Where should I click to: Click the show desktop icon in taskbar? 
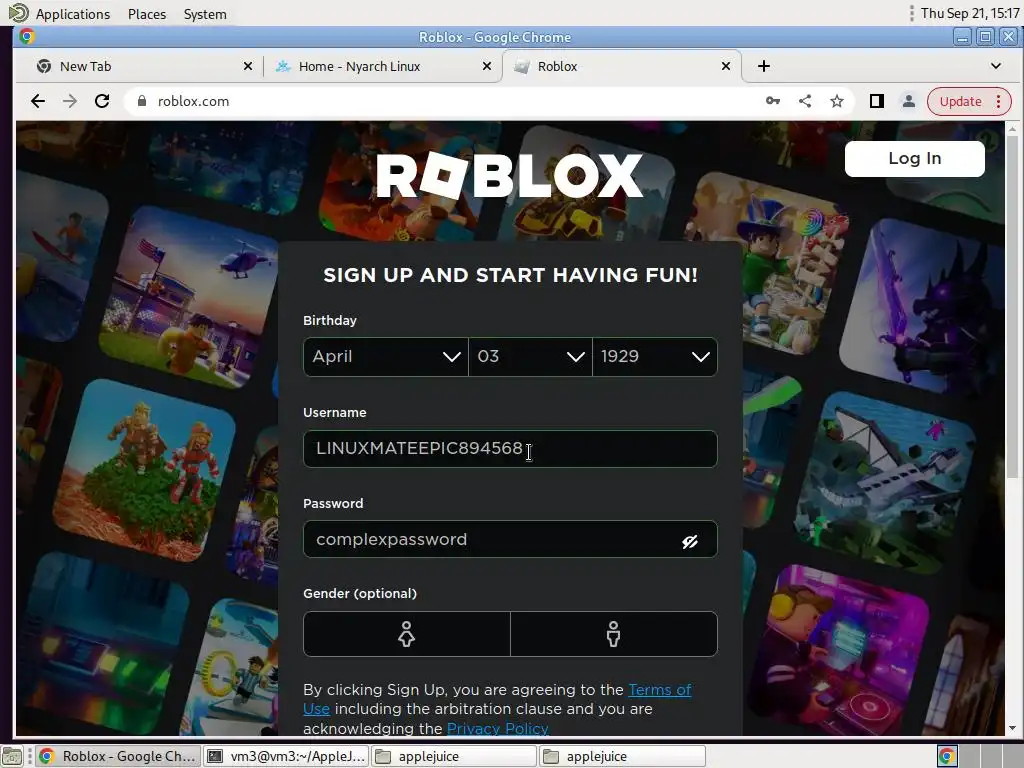pyautogui.click(x=12, y=756)
